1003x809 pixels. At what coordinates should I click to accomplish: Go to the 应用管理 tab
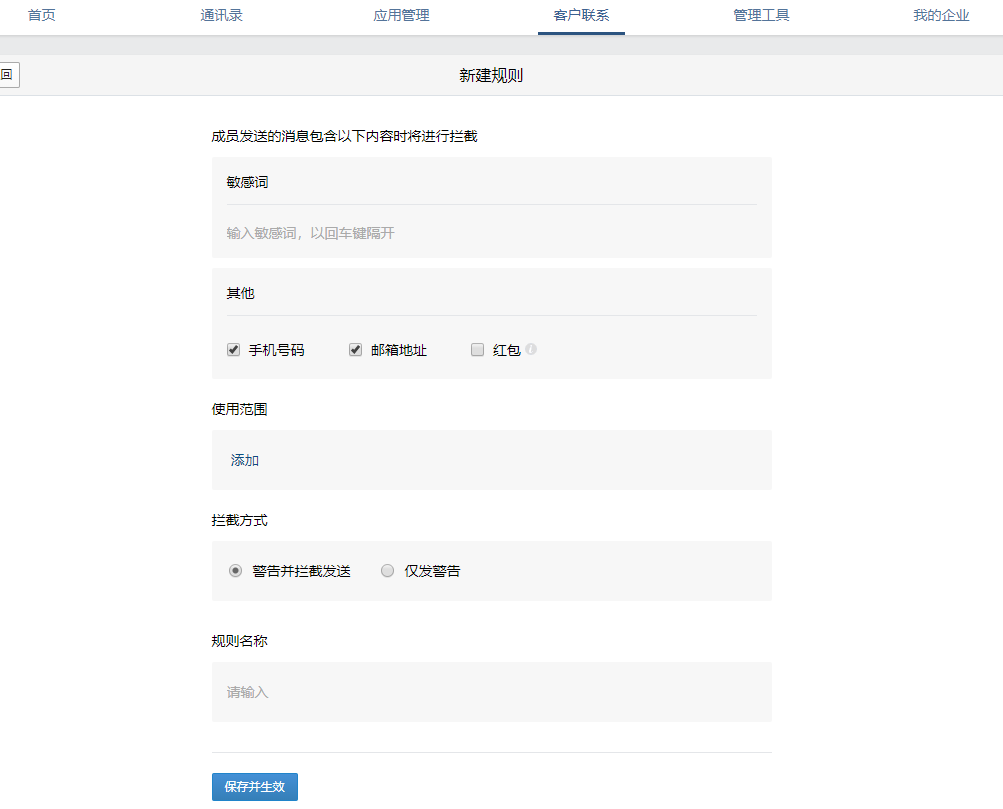401,16
